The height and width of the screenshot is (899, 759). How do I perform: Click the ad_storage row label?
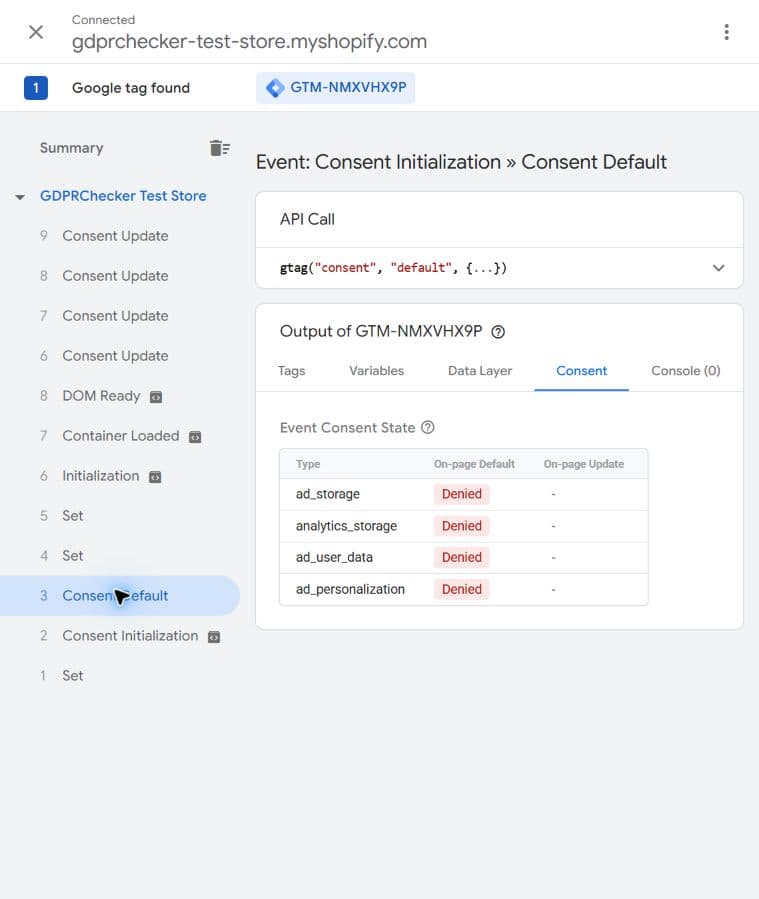tap(328, 494)
